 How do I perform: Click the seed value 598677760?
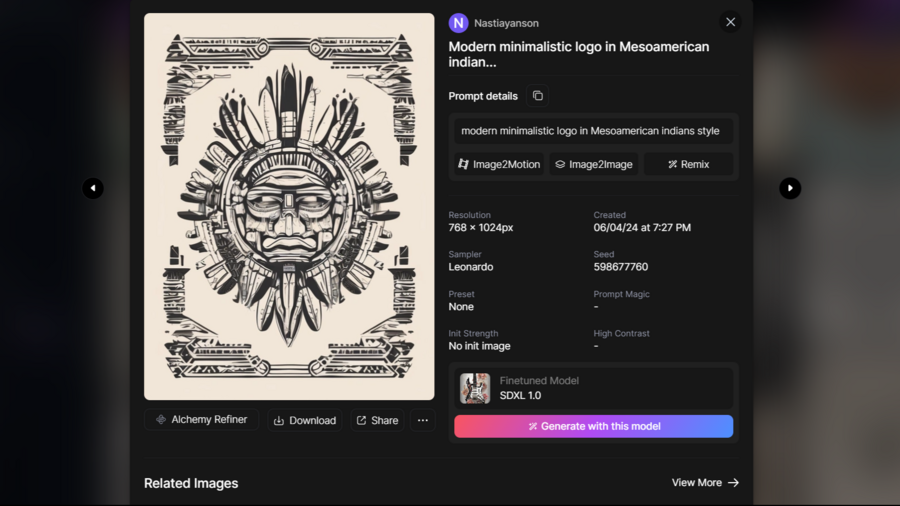click(620, 267)
